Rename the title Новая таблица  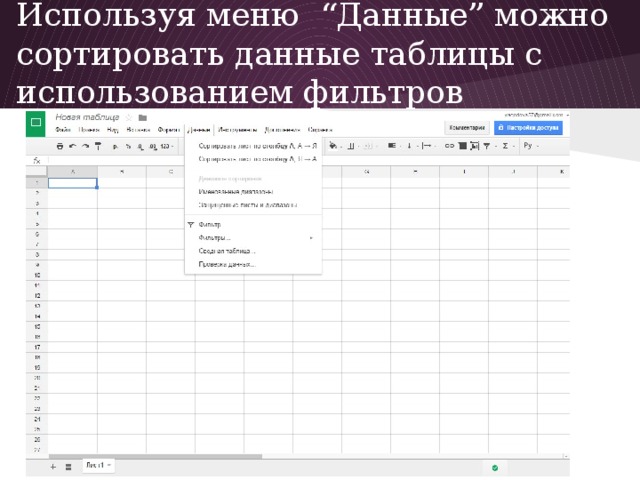coord(87,117)
